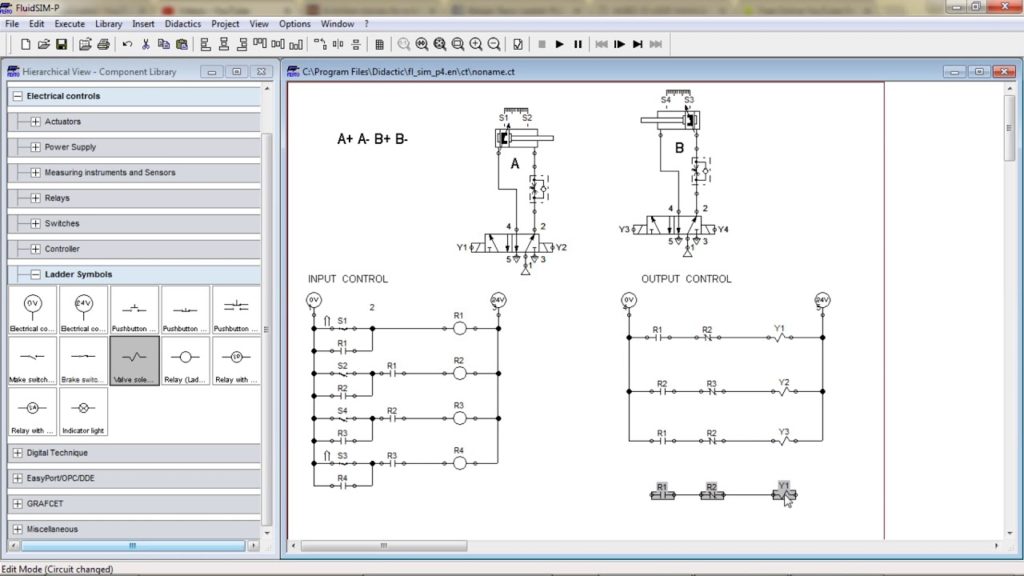The image size is (1024, 576).
Task: Select the Brake switch ladder symbol
Action: (x=83, y=360)
